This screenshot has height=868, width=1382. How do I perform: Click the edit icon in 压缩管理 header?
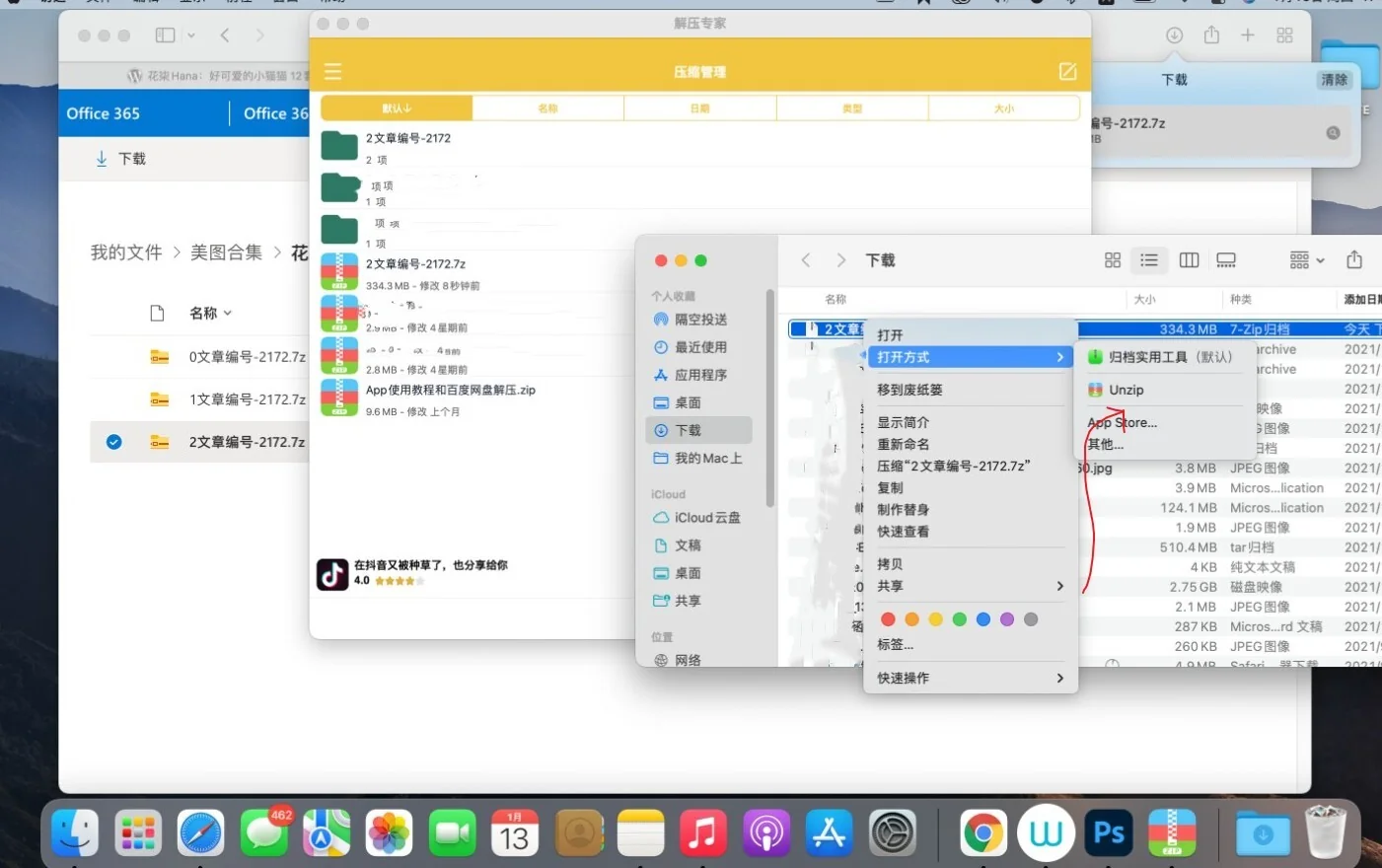(1067, 72)
